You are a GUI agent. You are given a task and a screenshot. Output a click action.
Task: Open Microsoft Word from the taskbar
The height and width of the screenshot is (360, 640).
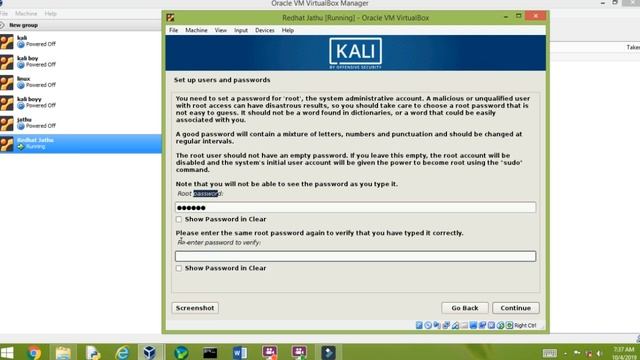point(240,352)
